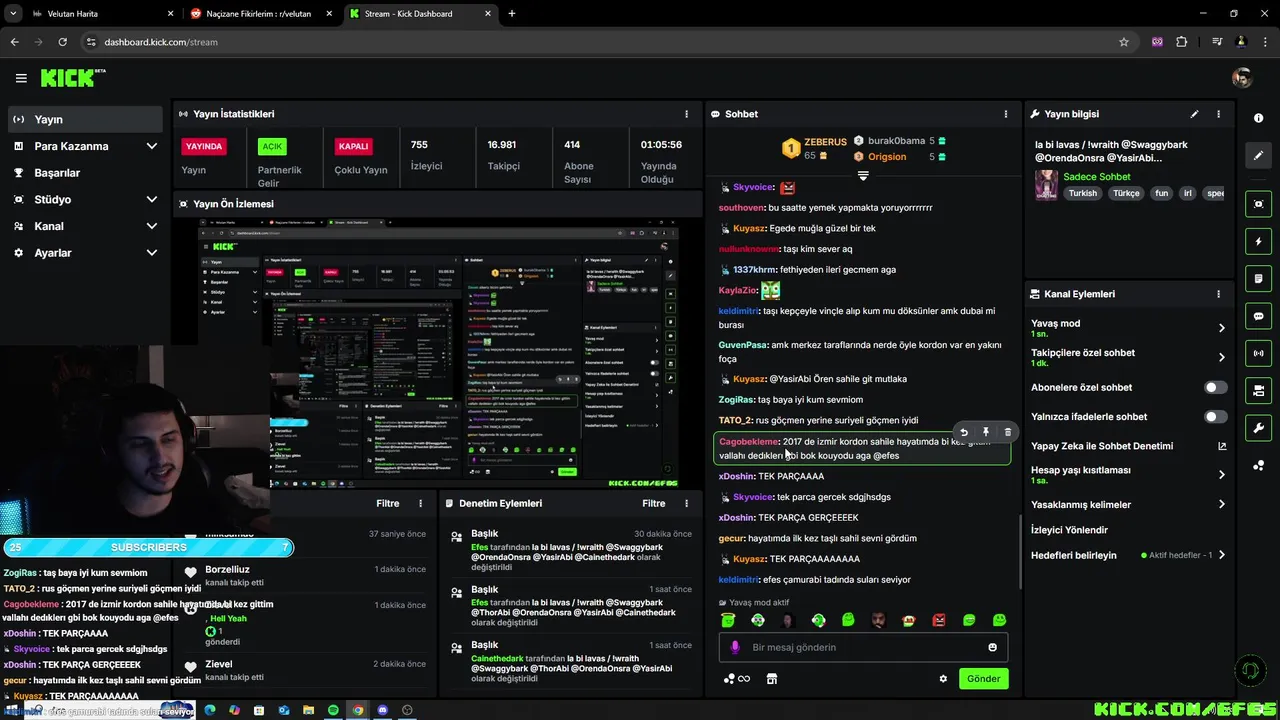Open Yavaş mod options arrow
Viewport: 1280px width, 720px height.
pyautogui.click(x=1221, y=328)
